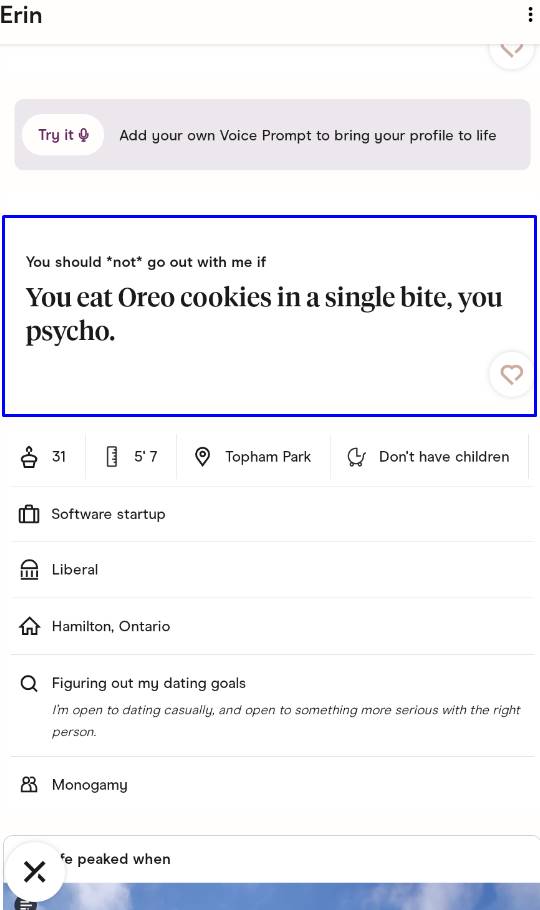Like the Oreo cookies prompt with heart

coord(512,374)
